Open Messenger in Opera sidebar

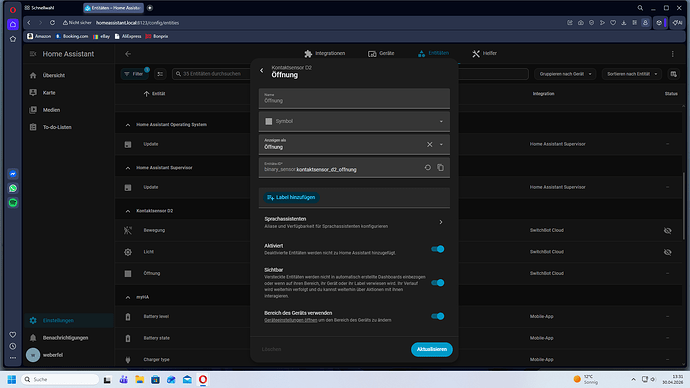coord(13,174)
